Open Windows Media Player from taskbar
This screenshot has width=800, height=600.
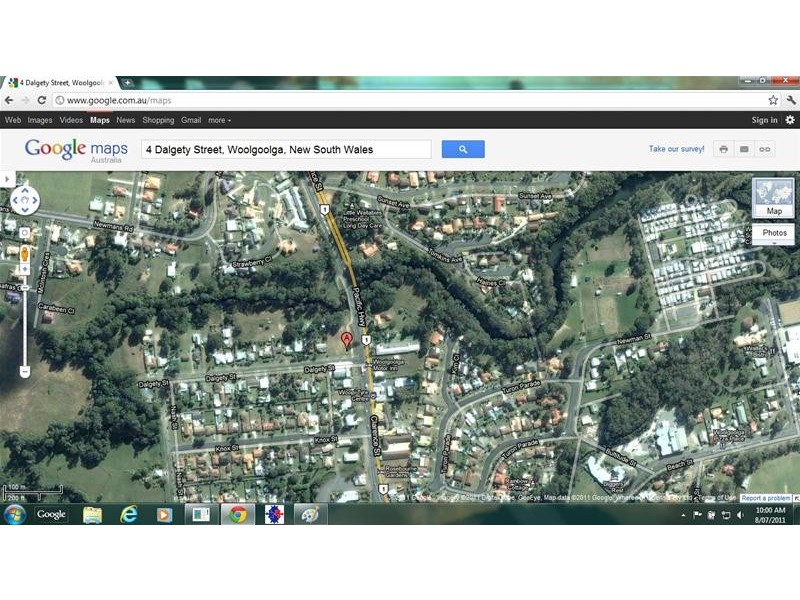coord(164,514)
